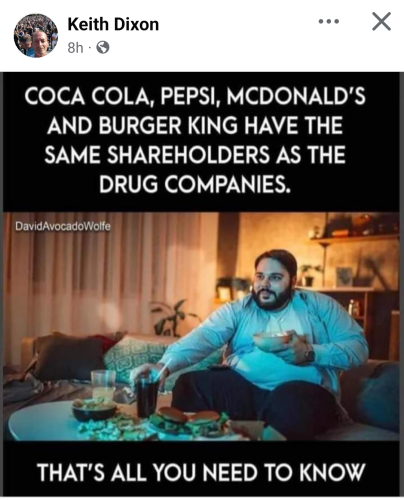Click the potted plant behind the couch
This screenshot has width=404, height=500.
172,318
